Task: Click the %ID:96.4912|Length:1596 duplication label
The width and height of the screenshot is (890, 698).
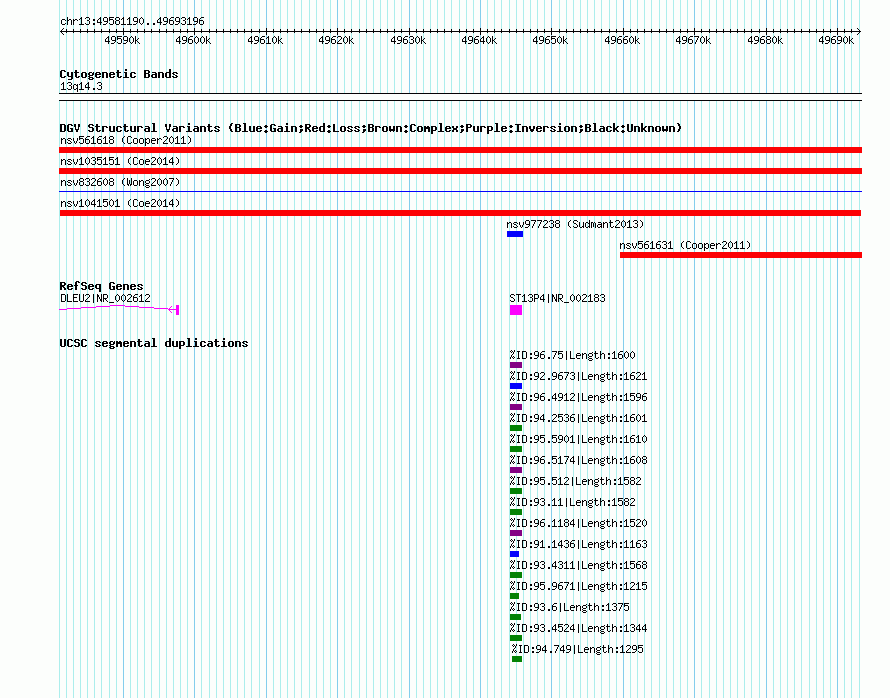Action: [x=578, y=397]
